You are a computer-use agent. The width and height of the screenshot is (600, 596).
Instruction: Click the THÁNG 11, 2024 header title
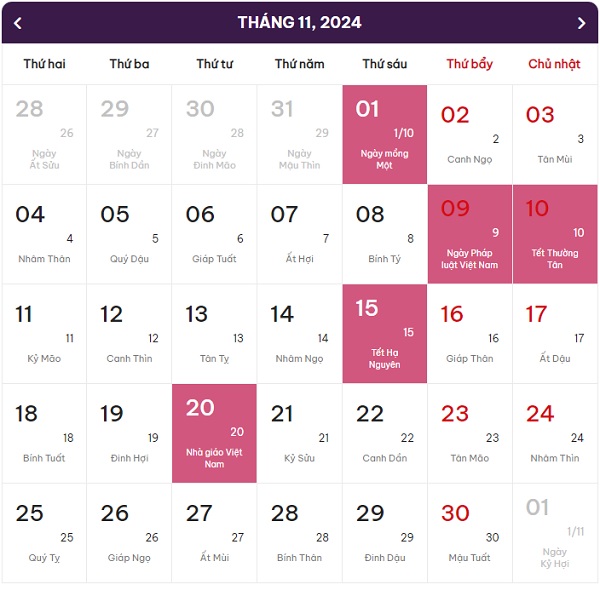point(300,22)
